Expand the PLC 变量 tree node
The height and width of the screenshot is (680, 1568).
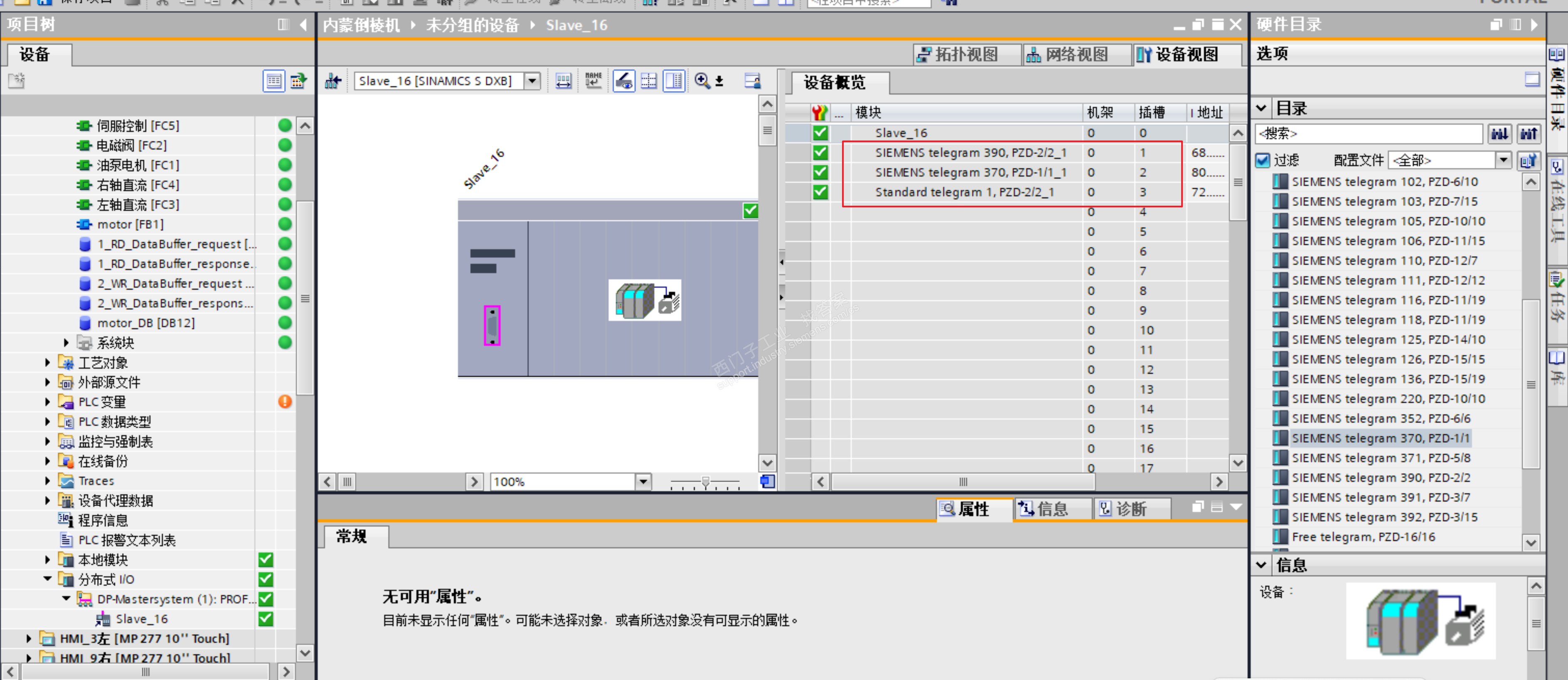click(x=47, y=402)
